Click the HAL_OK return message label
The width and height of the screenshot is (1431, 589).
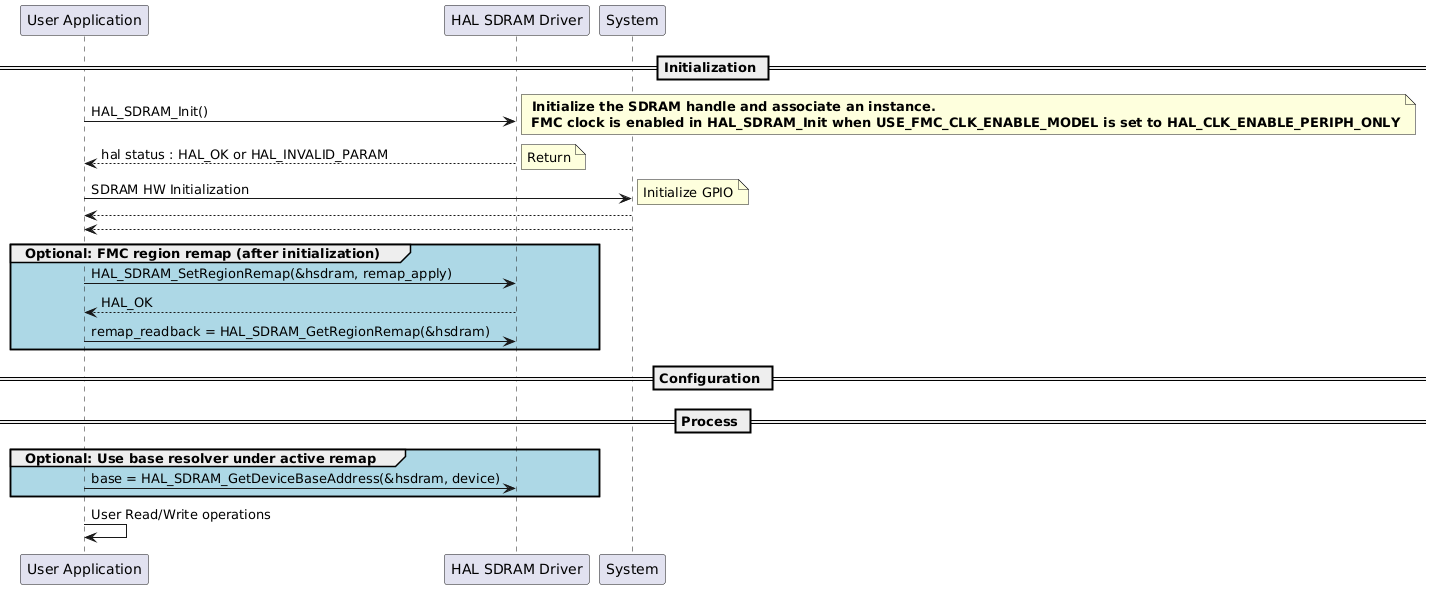pos(127,302)
